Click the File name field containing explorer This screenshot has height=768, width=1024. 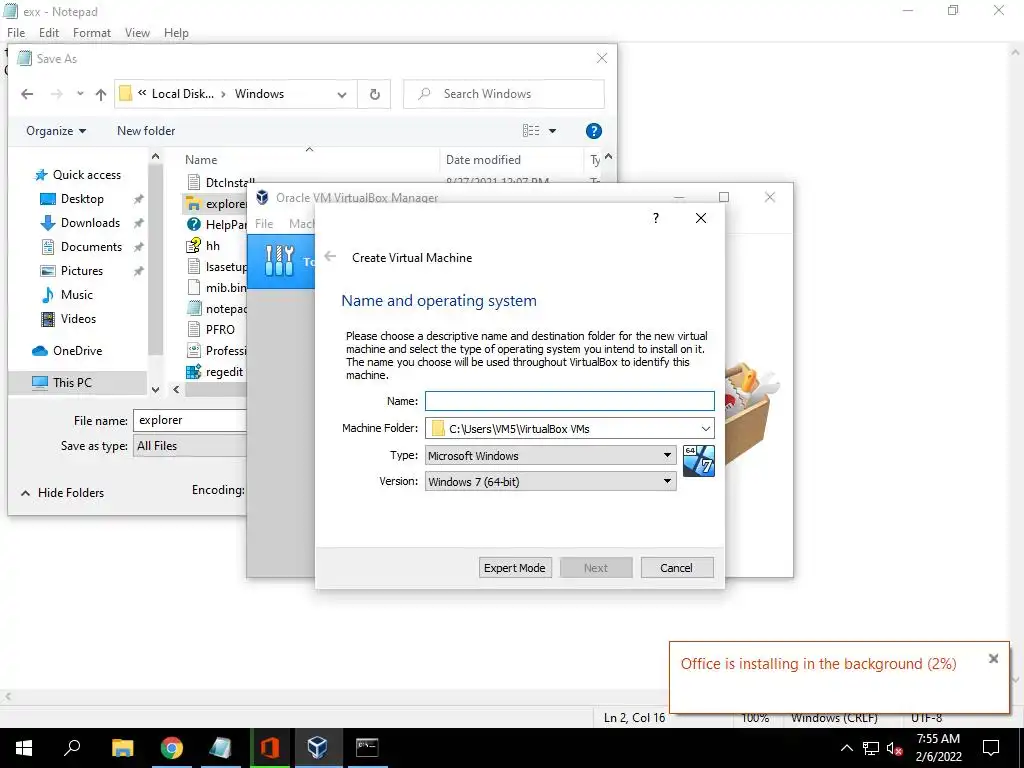(189, 421)
